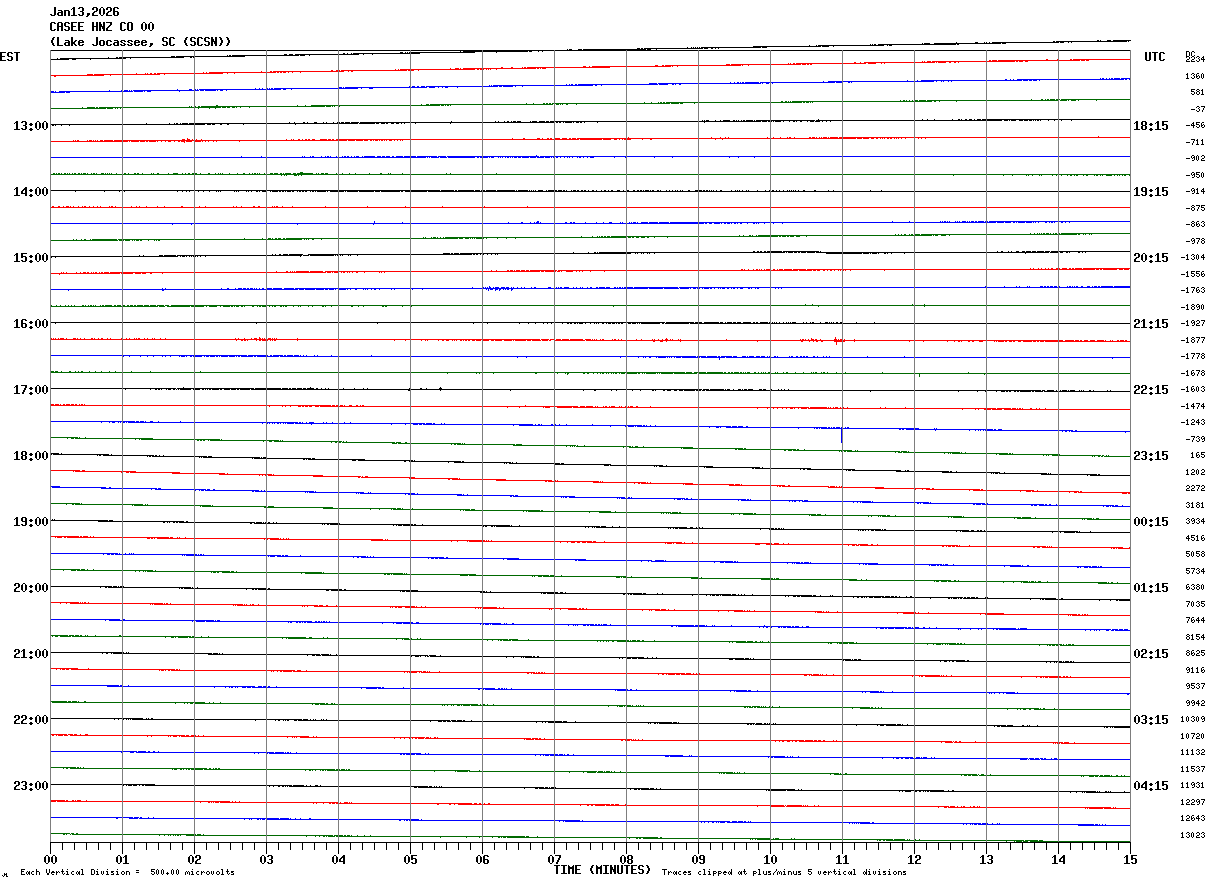Click the DC offset value "11132"
The height and width of the screenshot is (886, 1210).
click(x=1193, y=753)
